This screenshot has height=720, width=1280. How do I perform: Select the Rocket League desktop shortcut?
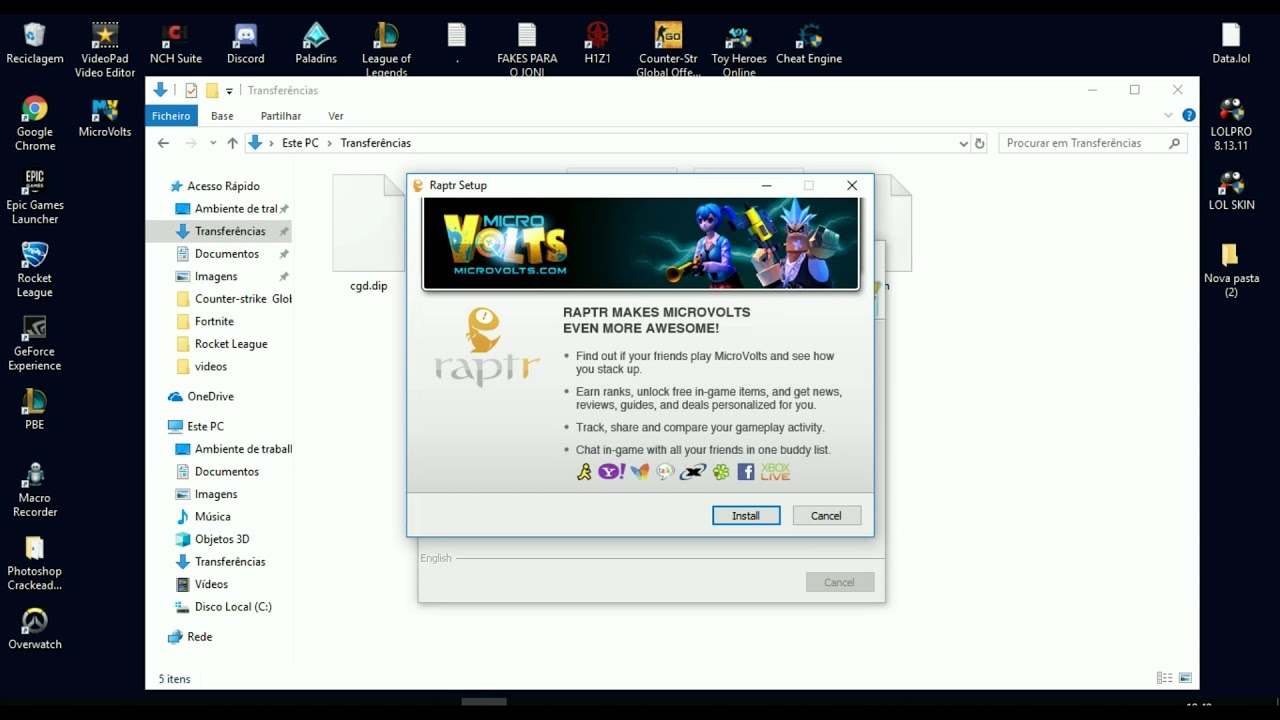pyautogui.click(x=35, y=270)
